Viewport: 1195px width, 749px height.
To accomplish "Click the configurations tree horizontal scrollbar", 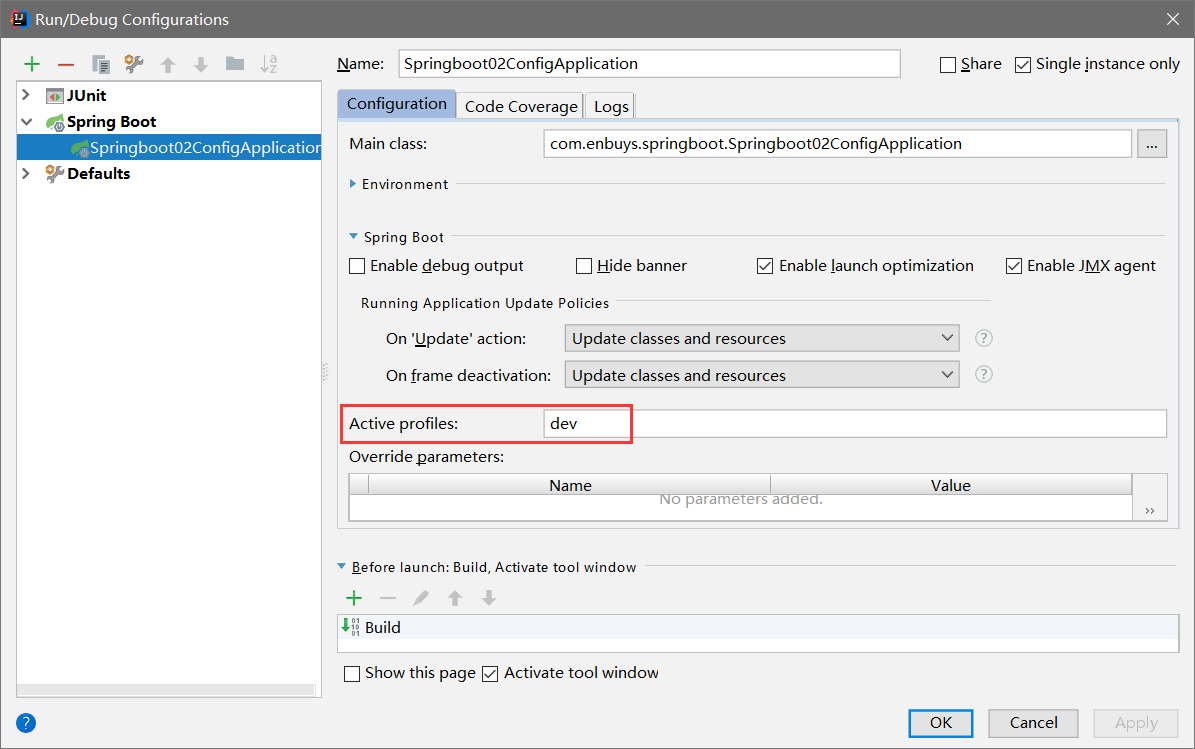I will pos(166,690).
